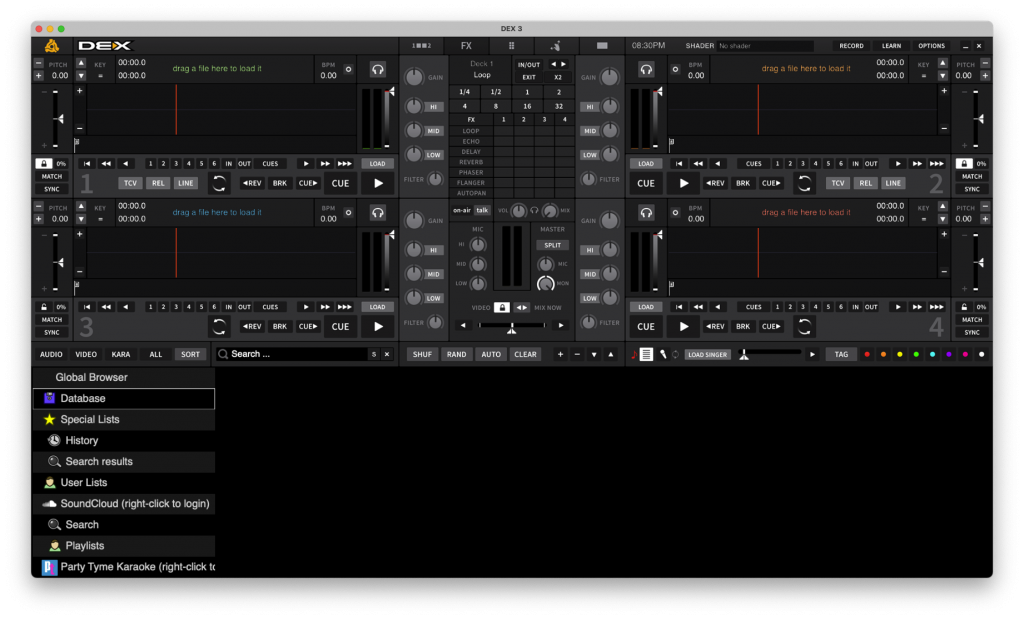
Task: Open the Database browser entry
Action: coord(123,398)
